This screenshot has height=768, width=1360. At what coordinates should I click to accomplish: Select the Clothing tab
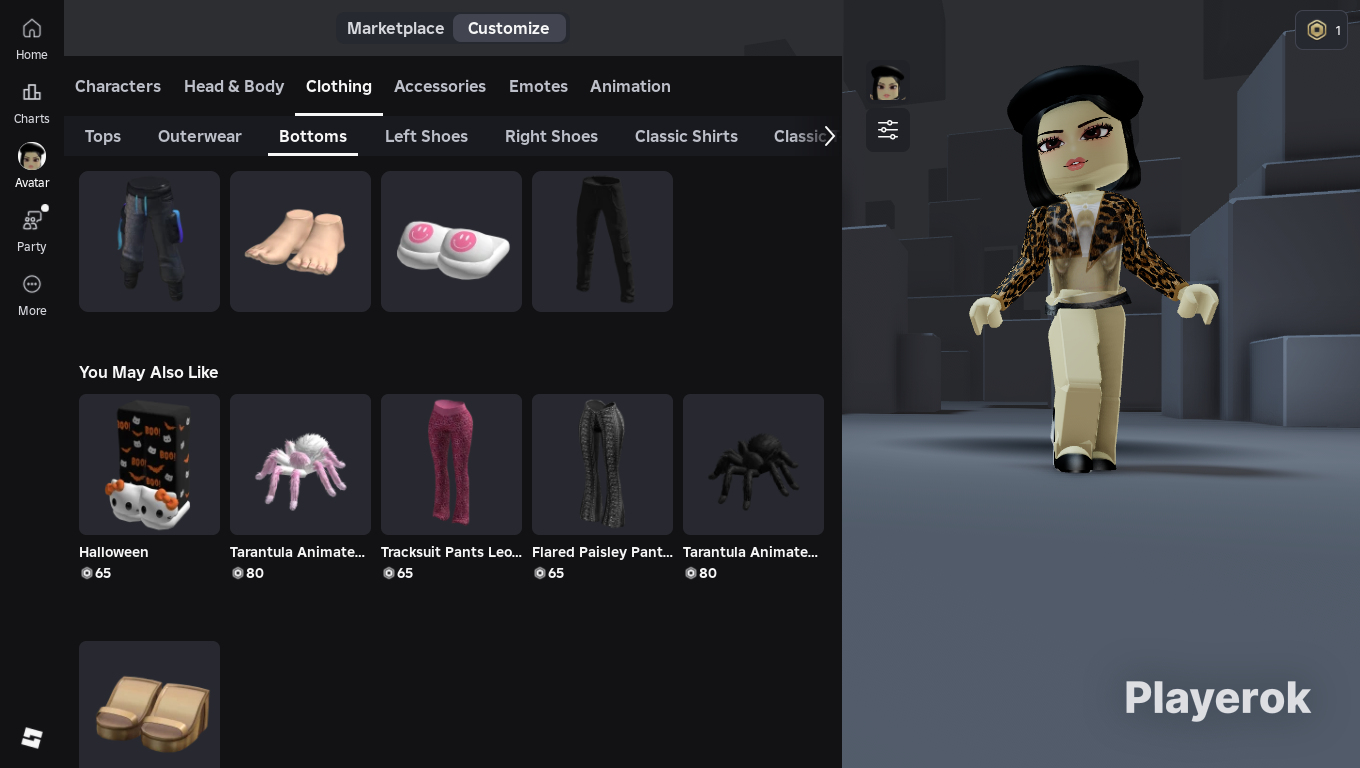point(339,86)
